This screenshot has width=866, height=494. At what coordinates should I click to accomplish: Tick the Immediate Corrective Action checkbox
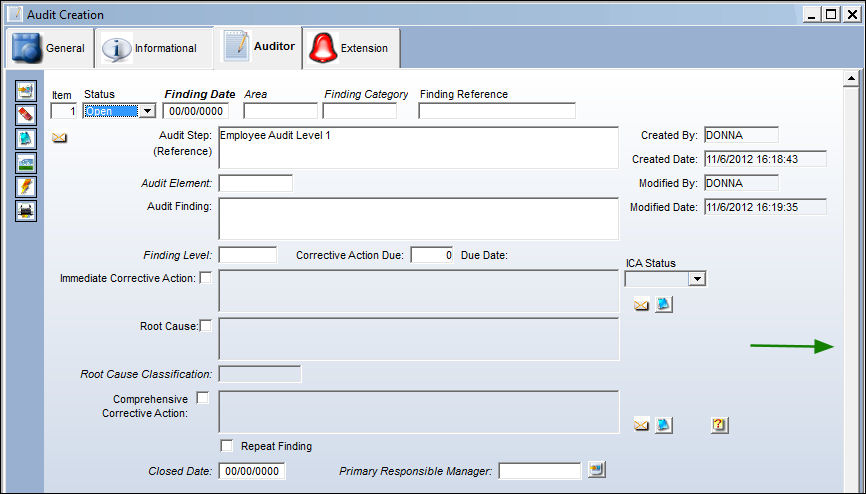[x=205, y=278]
